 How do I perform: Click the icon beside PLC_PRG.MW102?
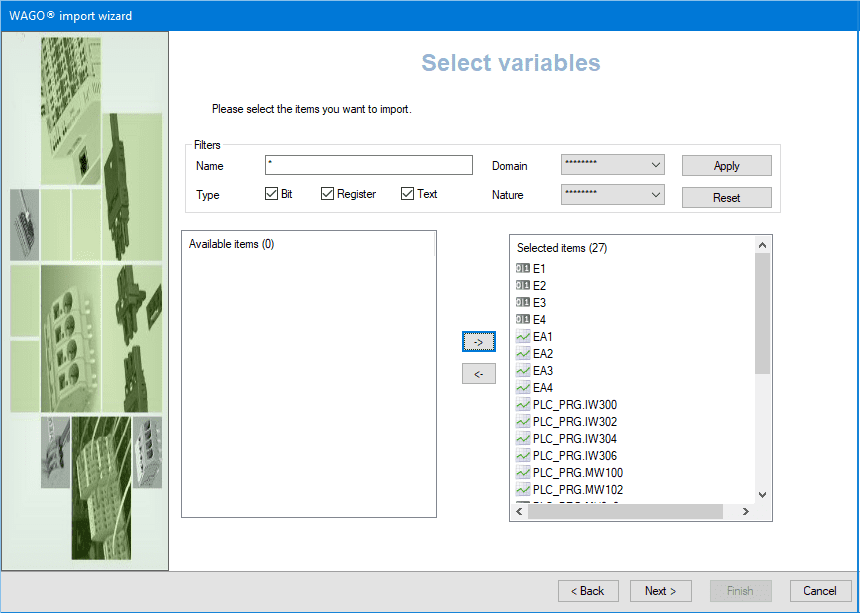click(523, 490)
